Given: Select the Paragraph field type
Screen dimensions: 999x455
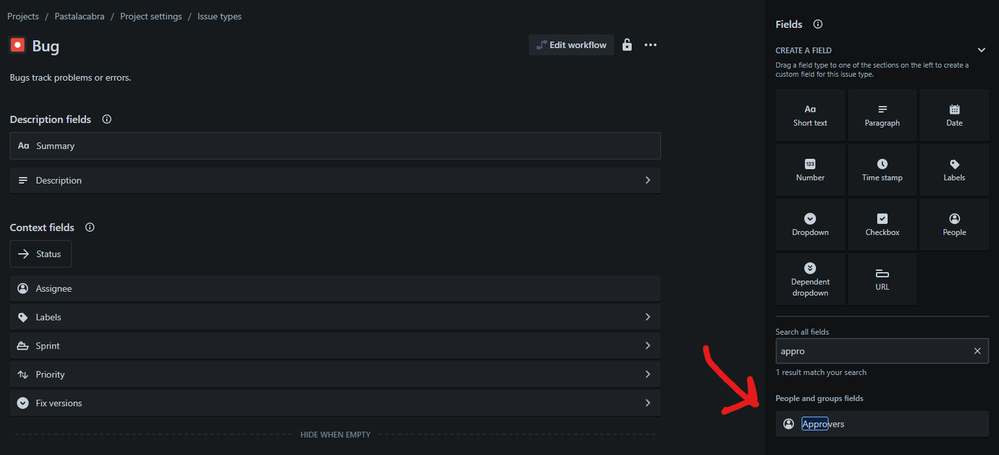Looking at the screenshot, I should [882, 115].
